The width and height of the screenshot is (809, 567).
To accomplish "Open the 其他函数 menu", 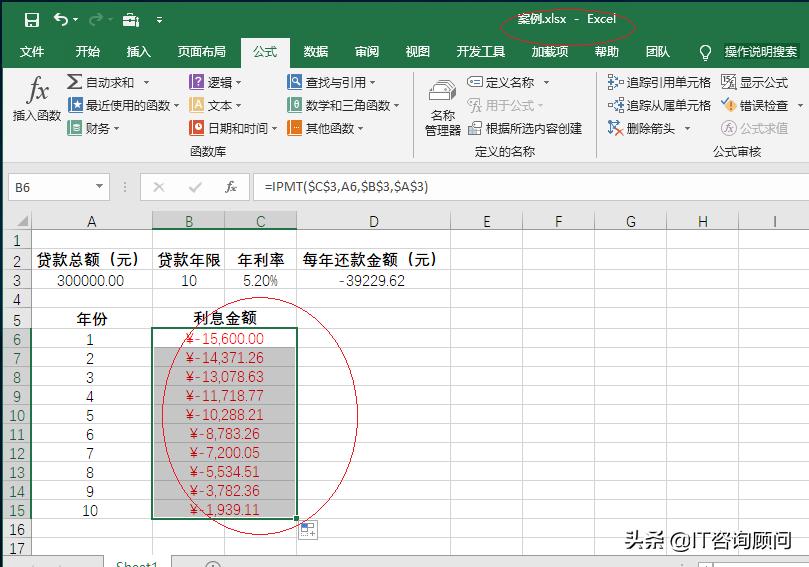I will [x=325, y=128].
